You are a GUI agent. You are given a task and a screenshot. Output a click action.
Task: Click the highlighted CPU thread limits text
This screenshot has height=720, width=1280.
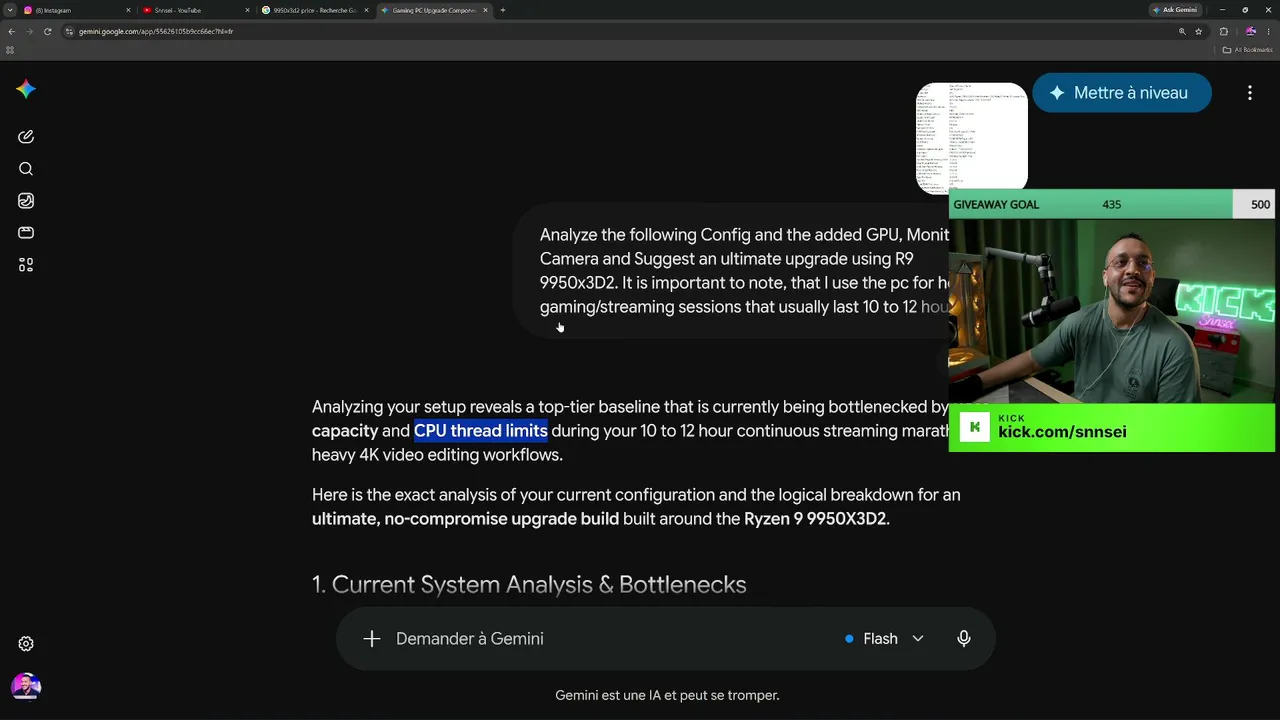[x=481, y=431]
